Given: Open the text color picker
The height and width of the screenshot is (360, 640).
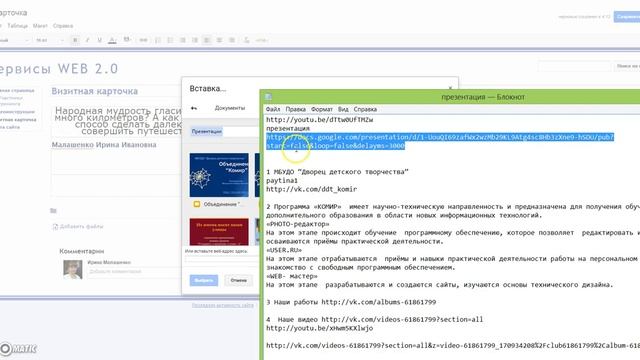Looking at the screenshot, I should (112, 40).
